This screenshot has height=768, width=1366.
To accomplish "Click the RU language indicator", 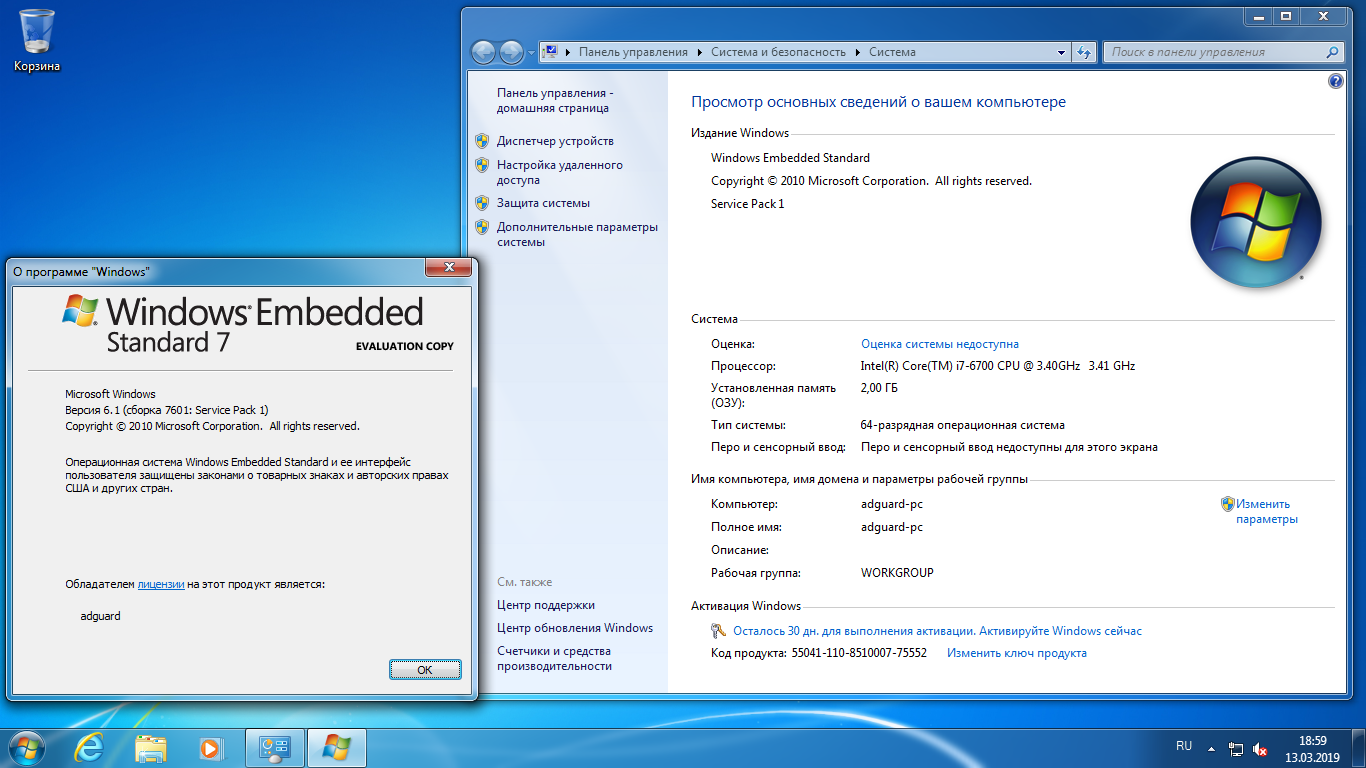I will [x=1184, y=746].
